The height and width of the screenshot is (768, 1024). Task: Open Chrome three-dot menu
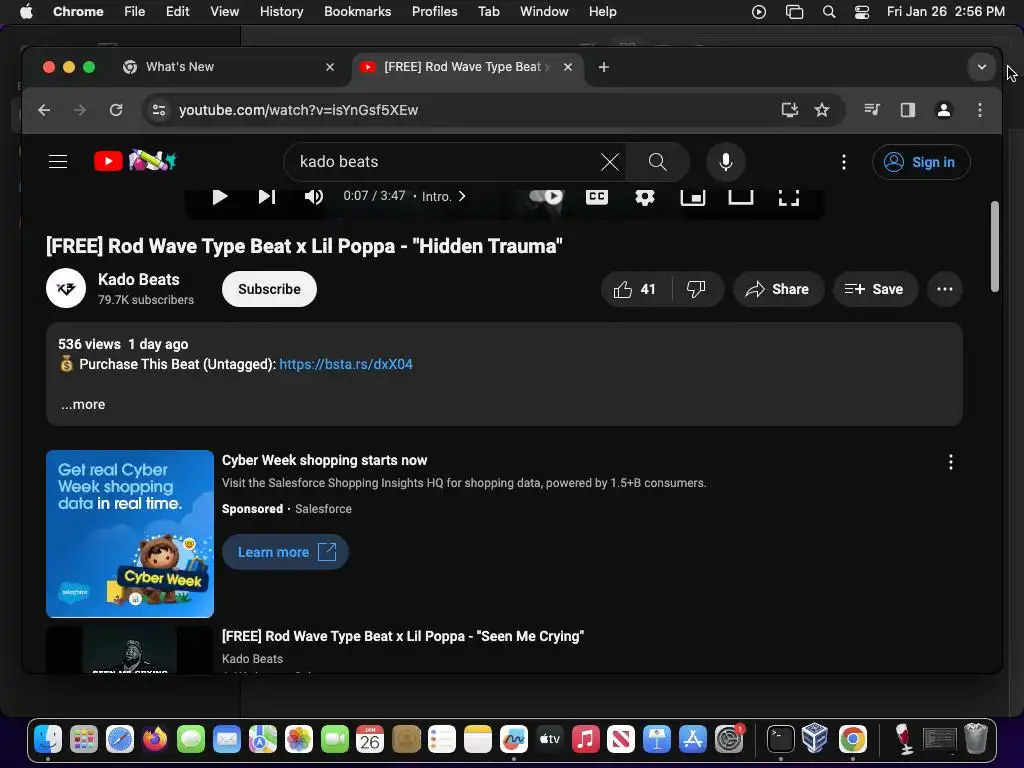(979, 110)
